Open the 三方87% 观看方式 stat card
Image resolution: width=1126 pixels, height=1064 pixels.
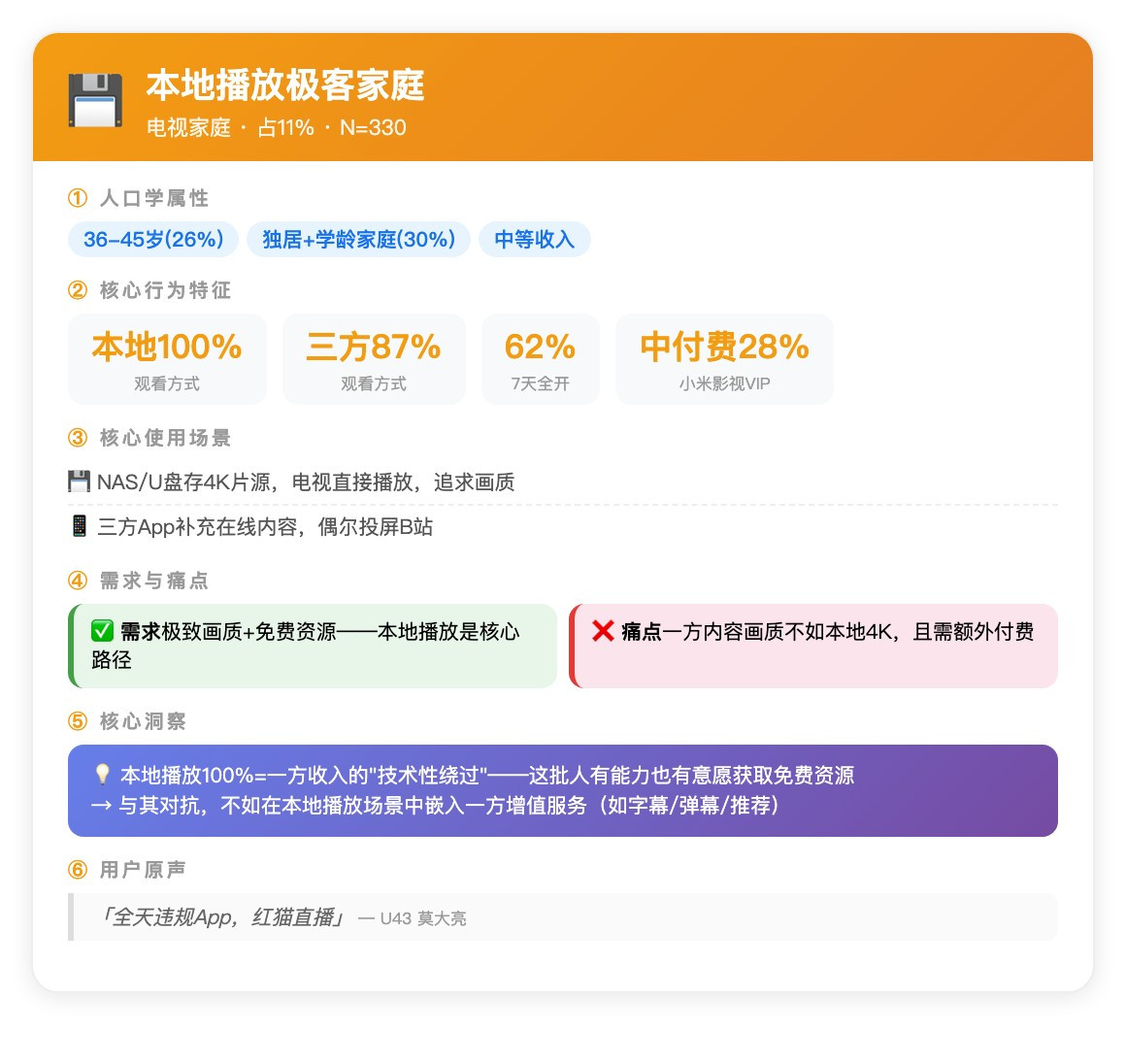point(374,358)
